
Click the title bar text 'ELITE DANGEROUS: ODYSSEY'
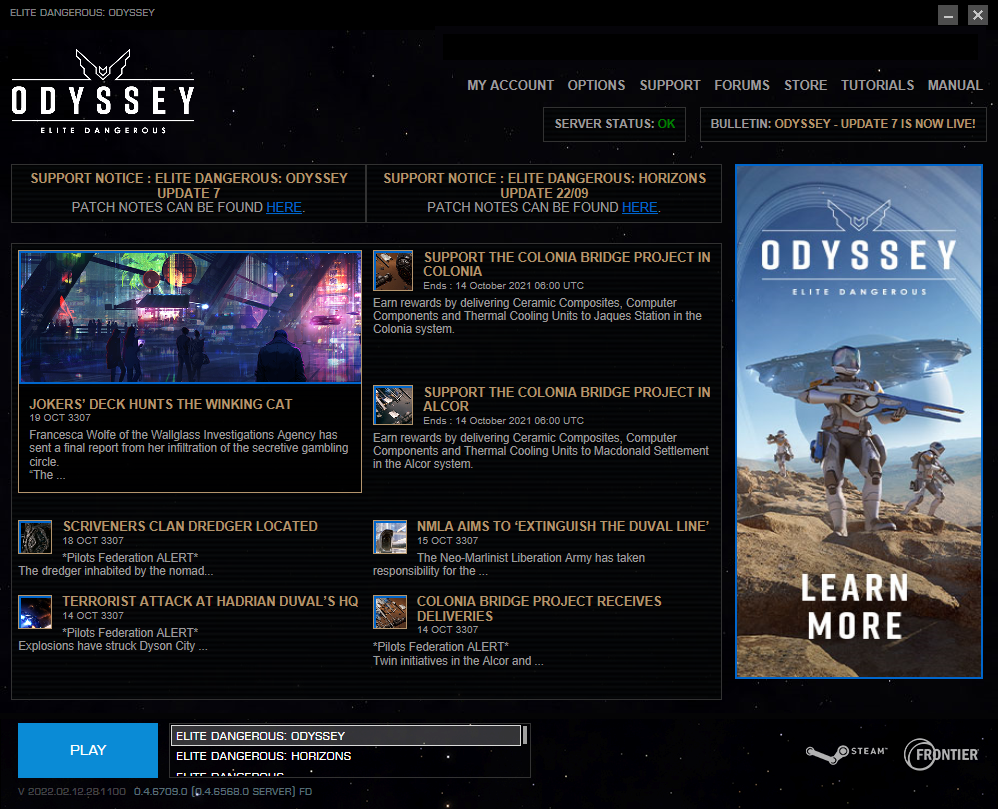coord(83,13)
